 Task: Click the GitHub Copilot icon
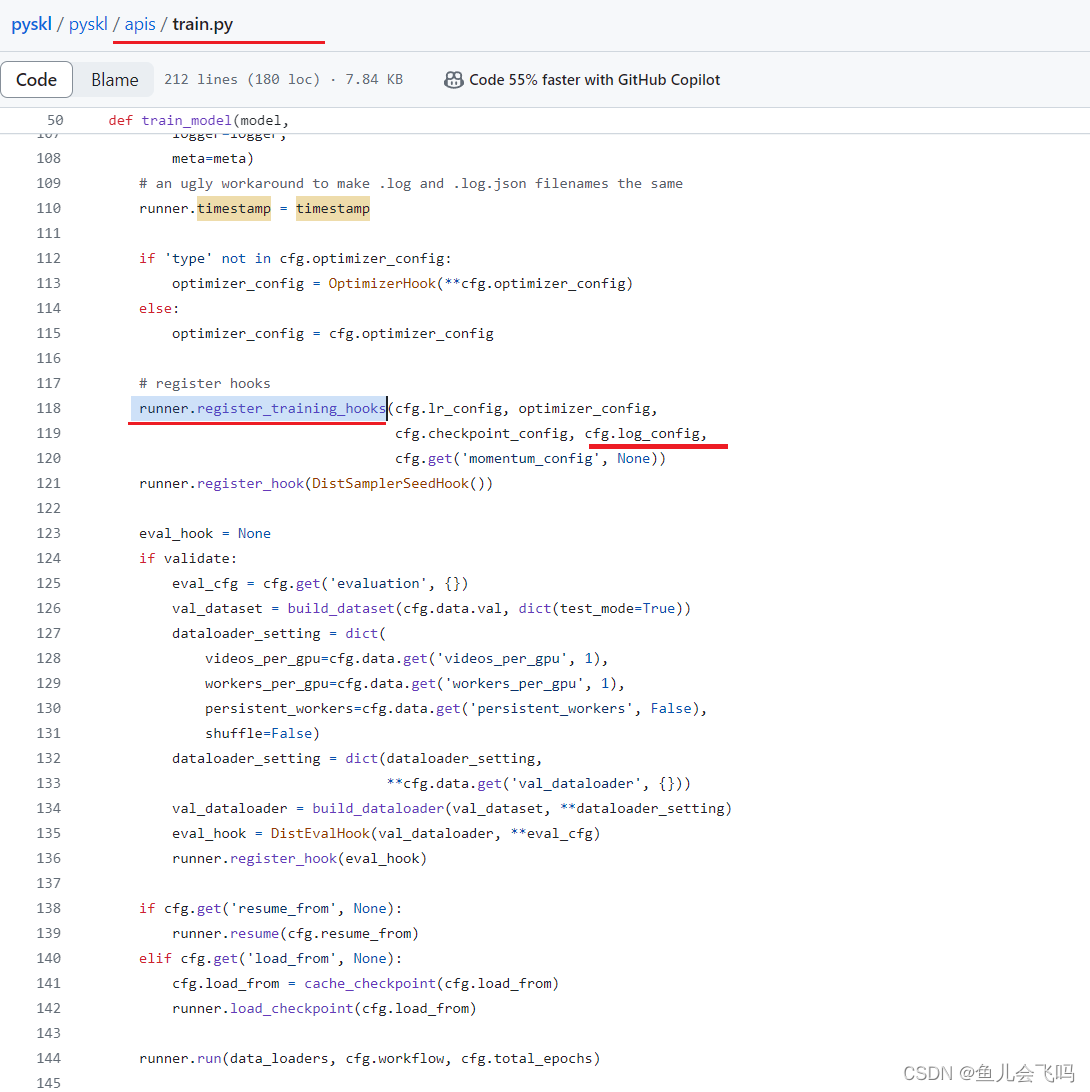click(x=454, y=79)
